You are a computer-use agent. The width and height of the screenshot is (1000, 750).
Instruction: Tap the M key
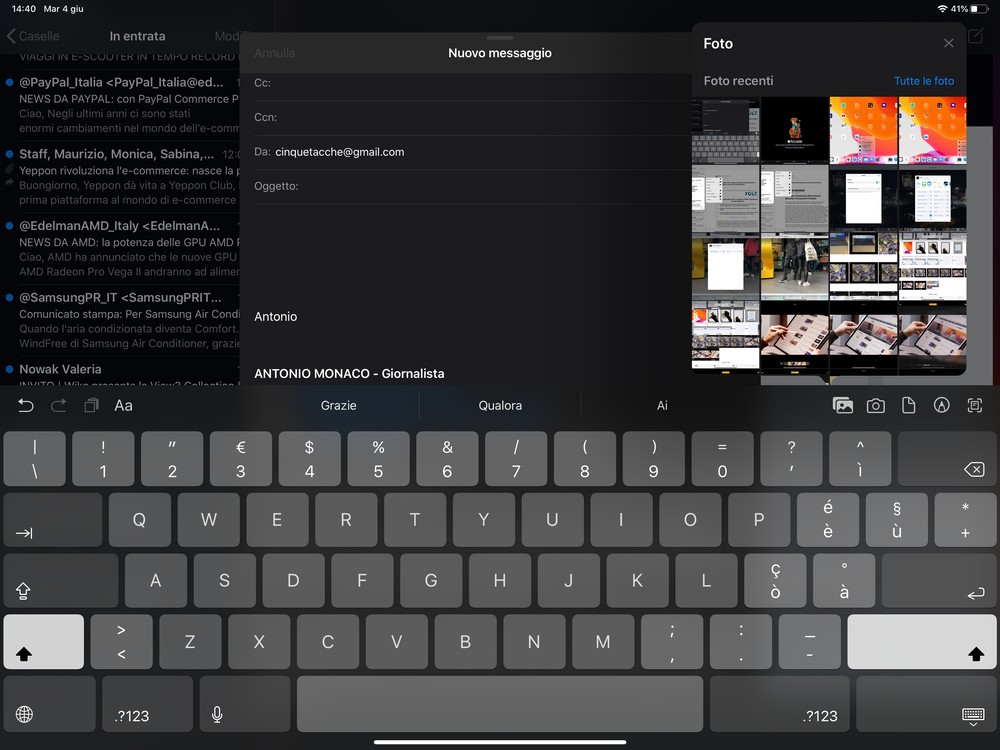point(603,641)
